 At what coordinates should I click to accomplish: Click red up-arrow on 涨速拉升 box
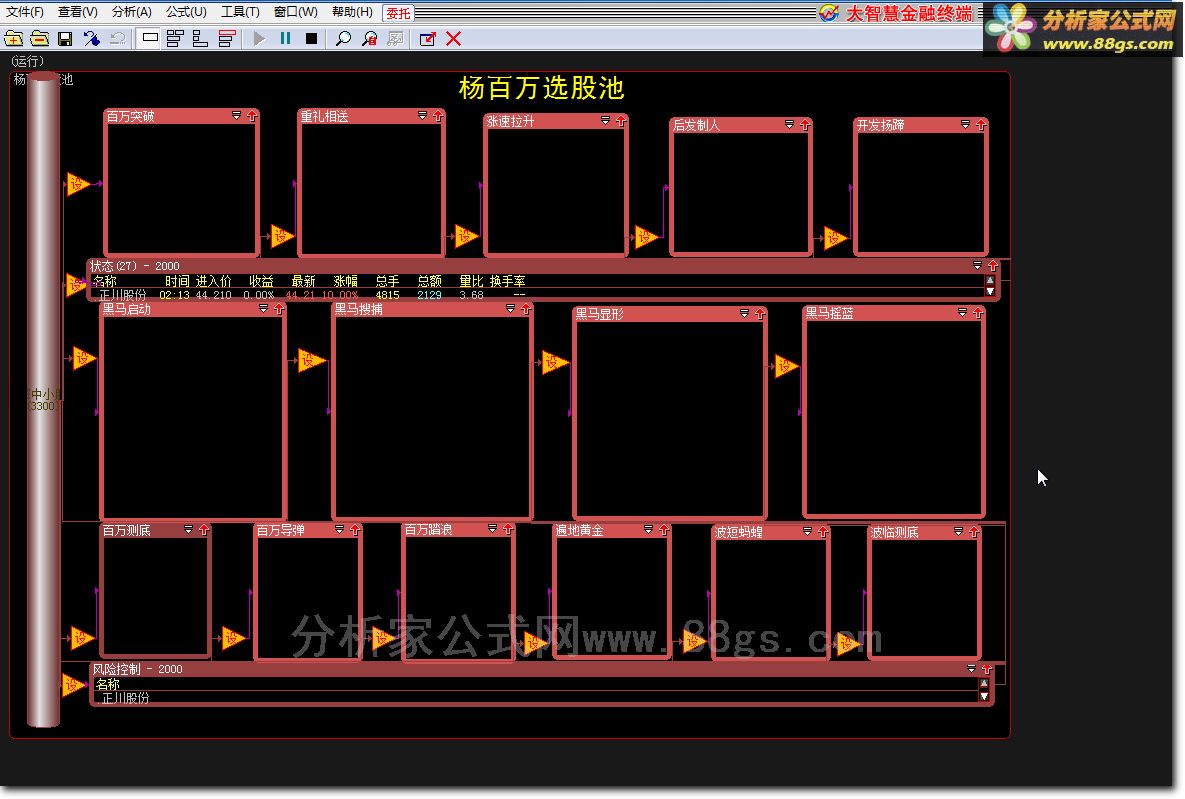click(x=620, y=120)
